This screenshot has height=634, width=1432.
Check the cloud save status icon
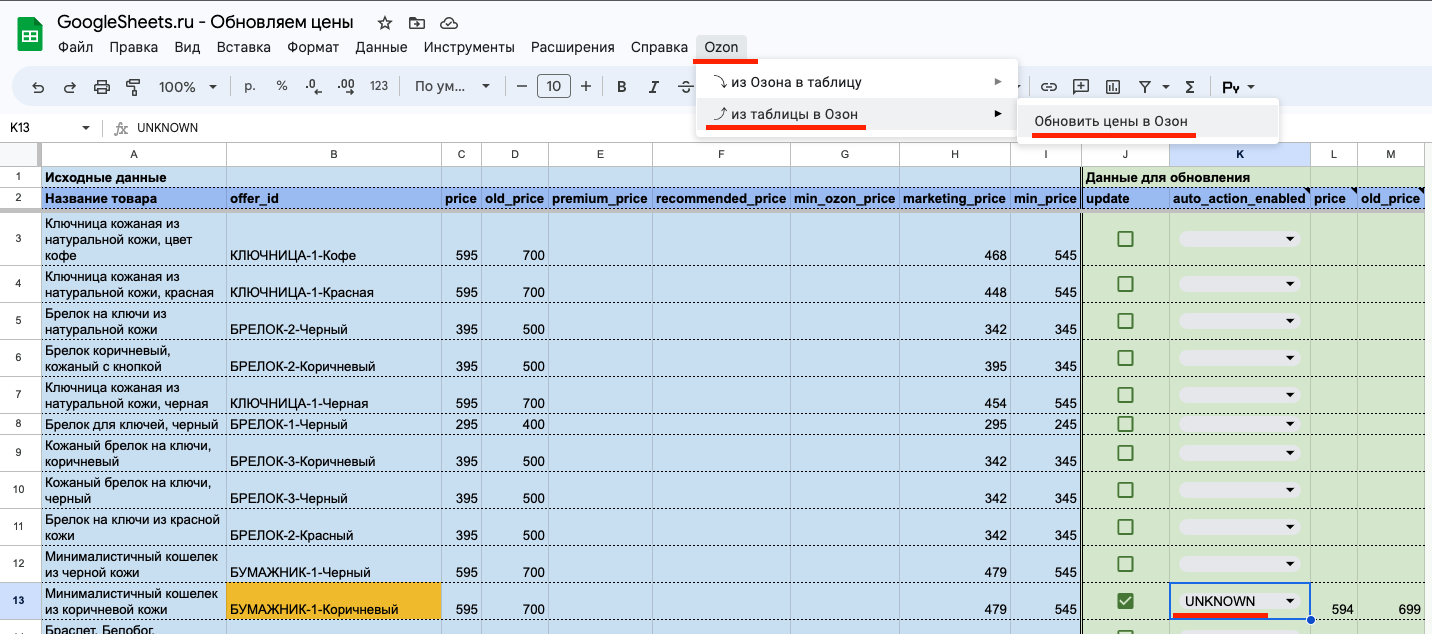(449, 22)
